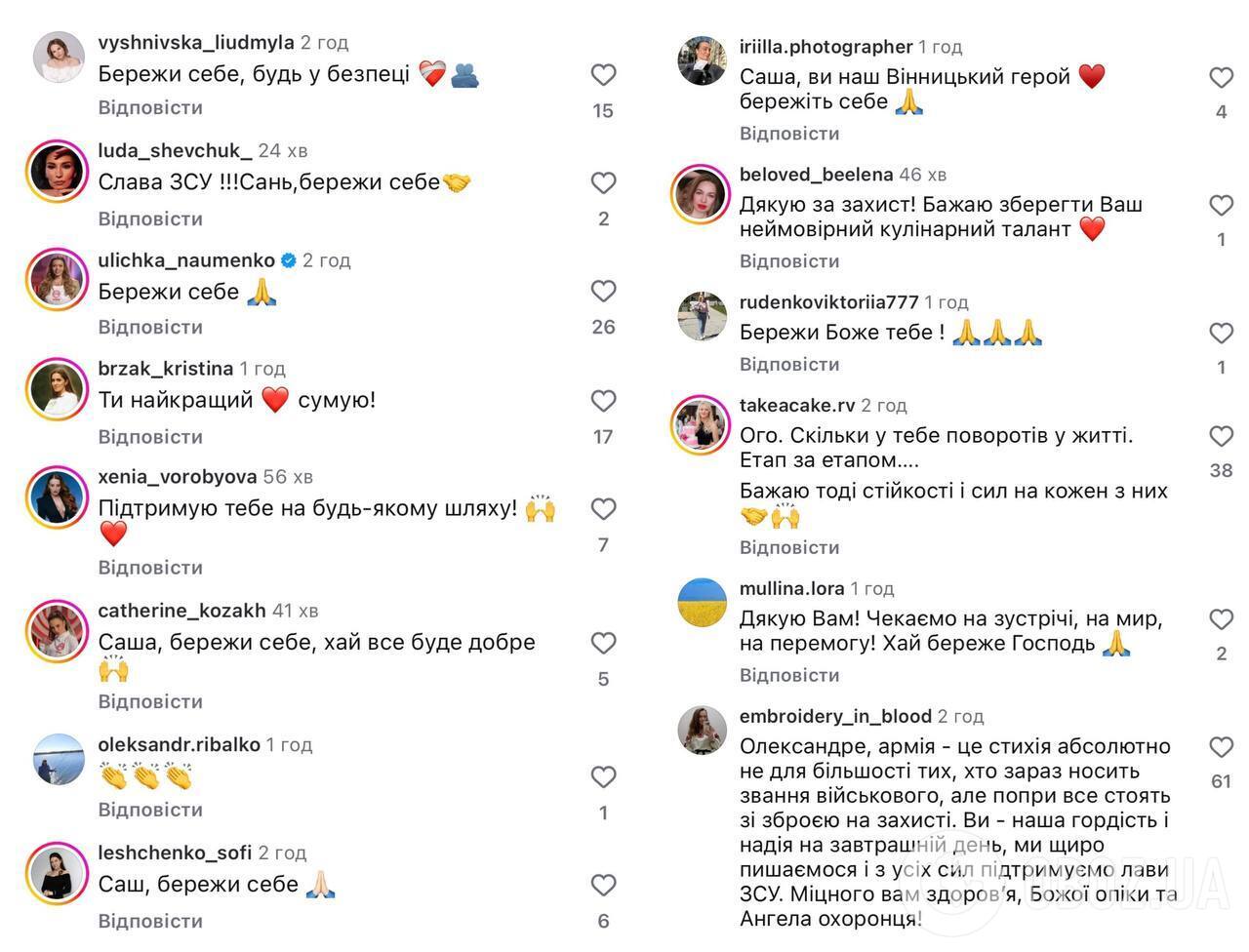
Task: Like the long comment from embroidery_in_blood
Action: [1221, 747]
